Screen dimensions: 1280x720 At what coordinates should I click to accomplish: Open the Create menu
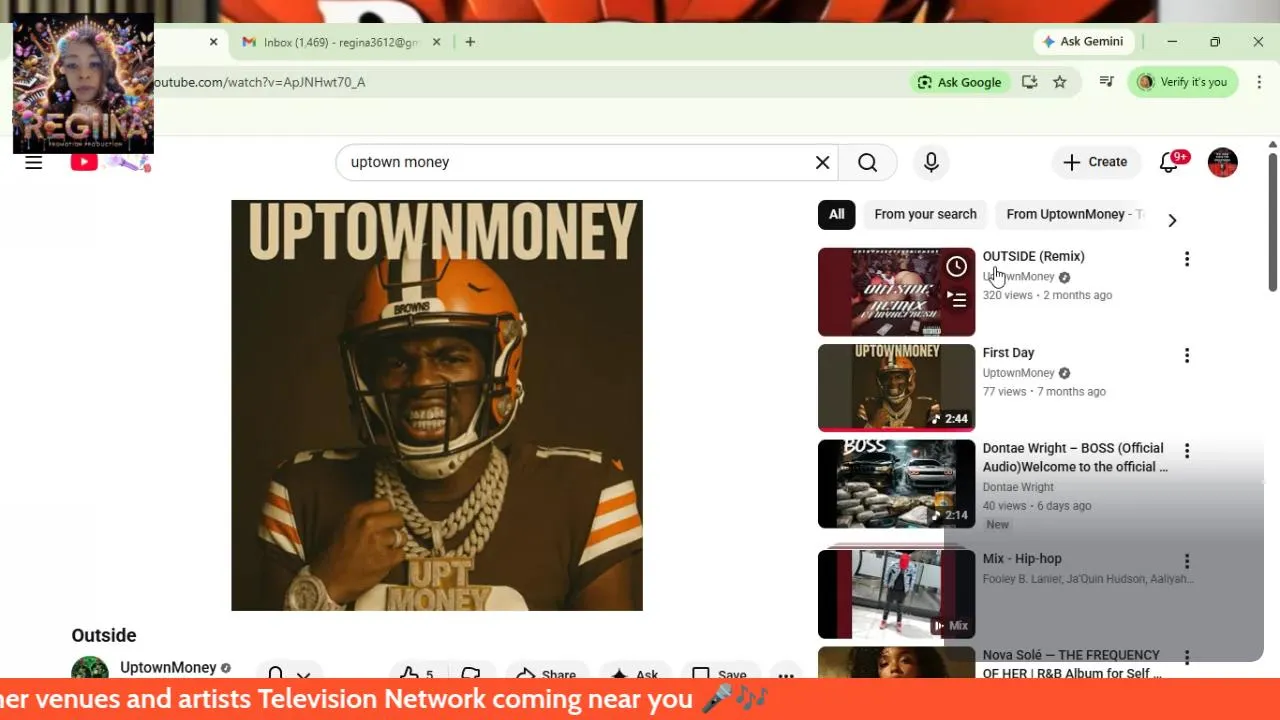point(1096,162)
